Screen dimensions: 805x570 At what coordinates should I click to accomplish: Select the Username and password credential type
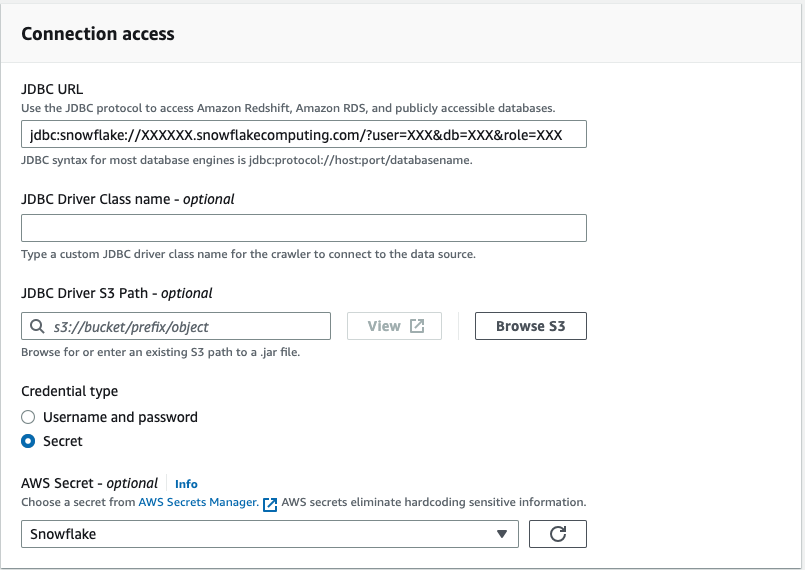coord(28,417)
